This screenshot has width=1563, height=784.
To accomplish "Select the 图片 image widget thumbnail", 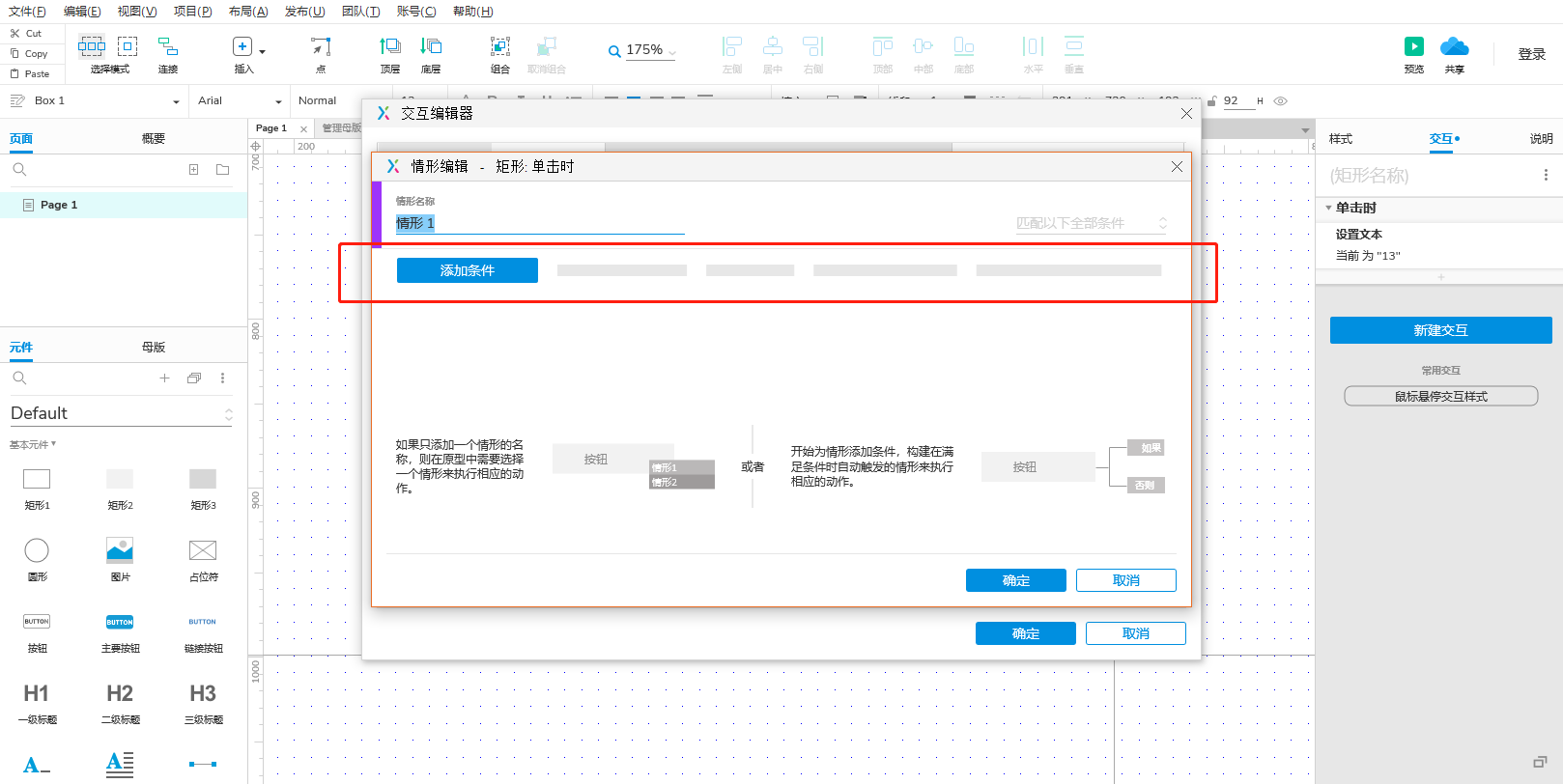I will click(120, 550).
